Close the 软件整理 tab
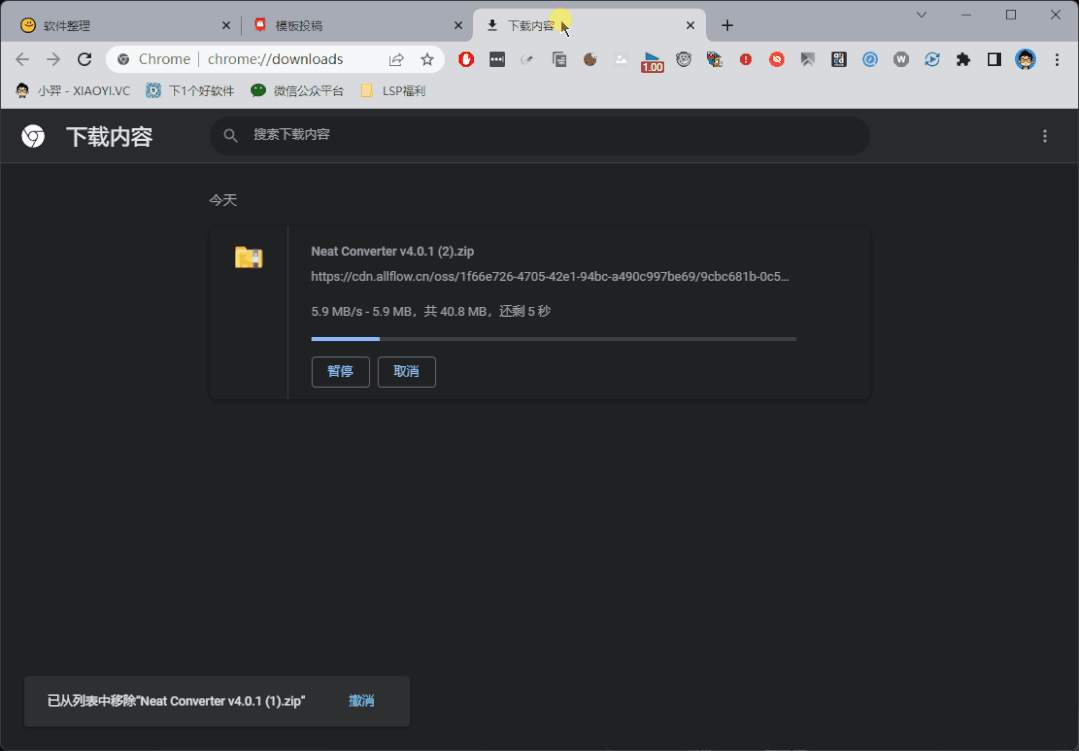 [x=226, y=25]
